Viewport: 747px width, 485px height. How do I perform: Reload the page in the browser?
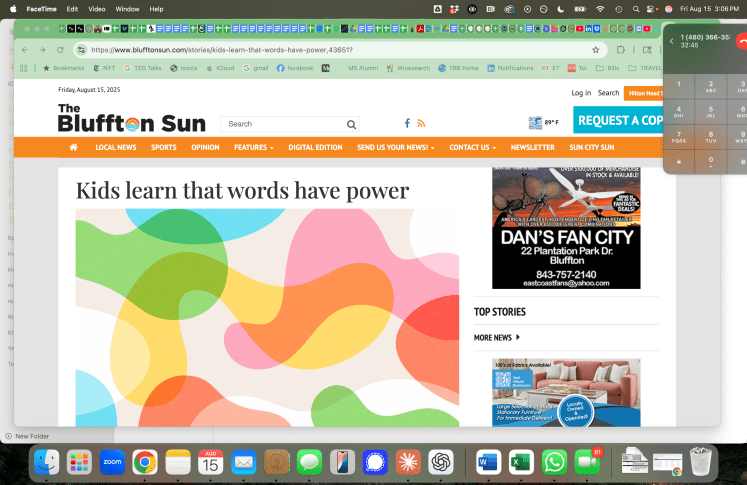[x=60, y=49]
